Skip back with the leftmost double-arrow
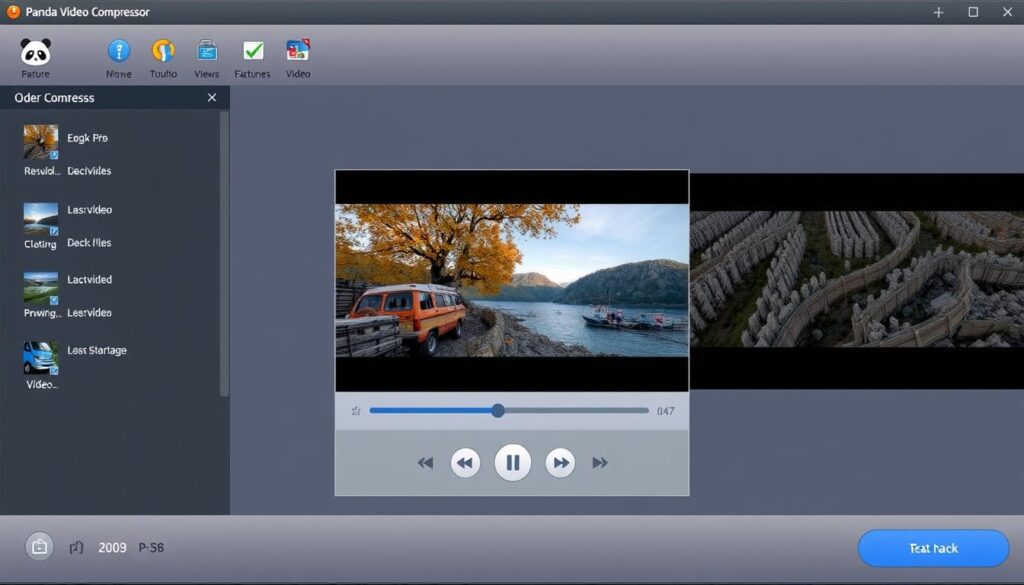This screenshot has width=1024, height=585. coord(425,463)
